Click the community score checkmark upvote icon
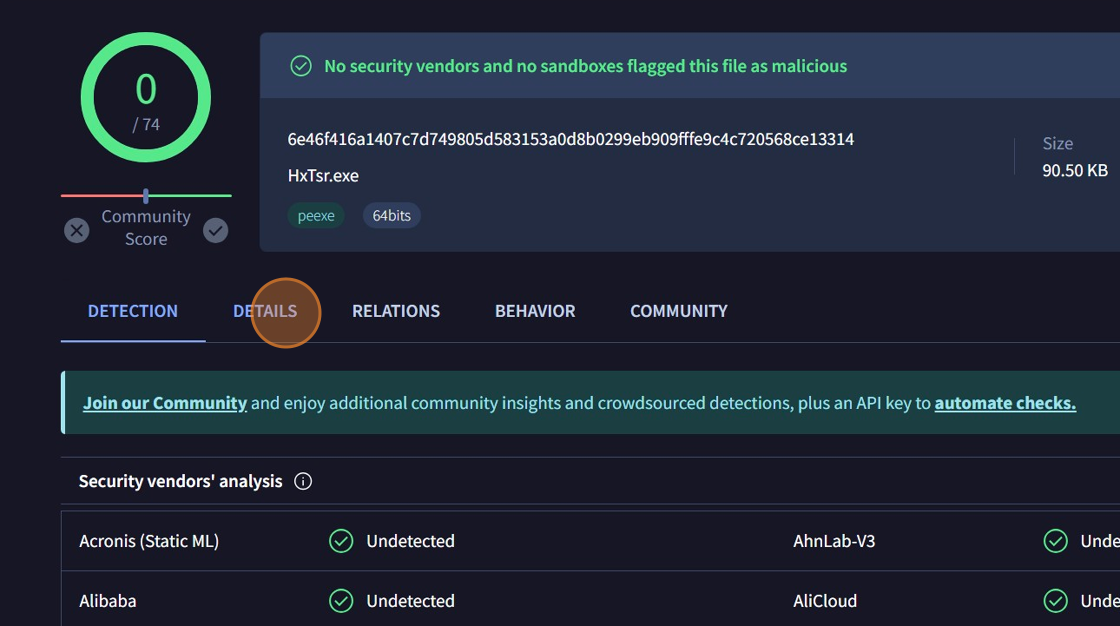 coord(215,231)
